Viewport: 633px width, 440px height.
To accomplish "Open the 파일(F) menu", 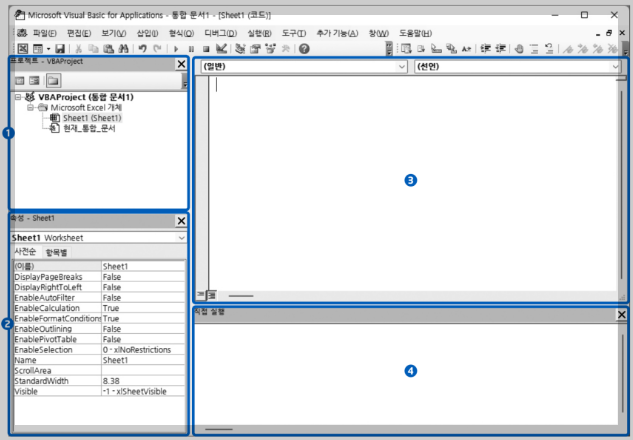I will click(x=45, y=33).
